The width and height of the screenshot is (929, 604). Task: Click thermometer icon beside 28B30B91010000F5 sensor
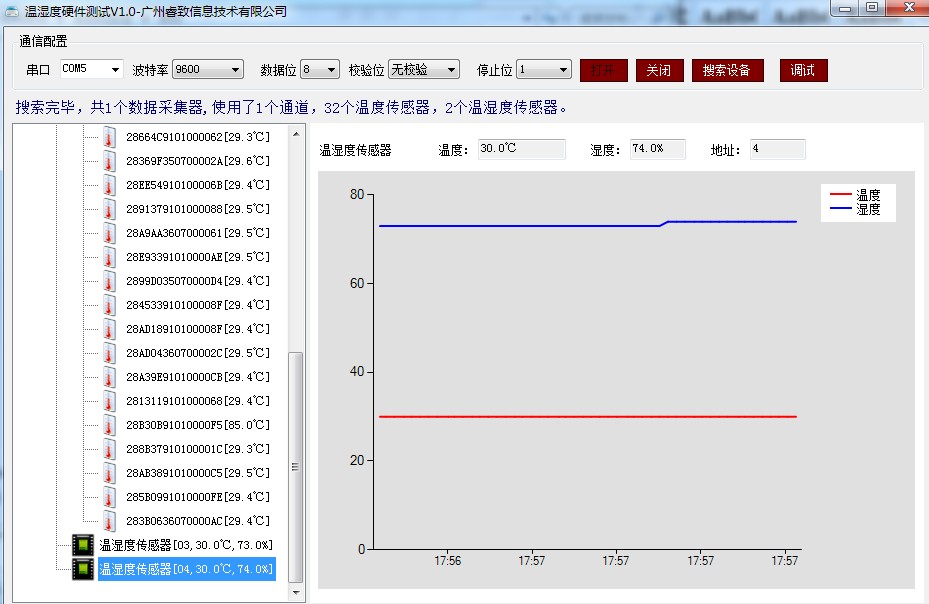(x=109, y=425)
